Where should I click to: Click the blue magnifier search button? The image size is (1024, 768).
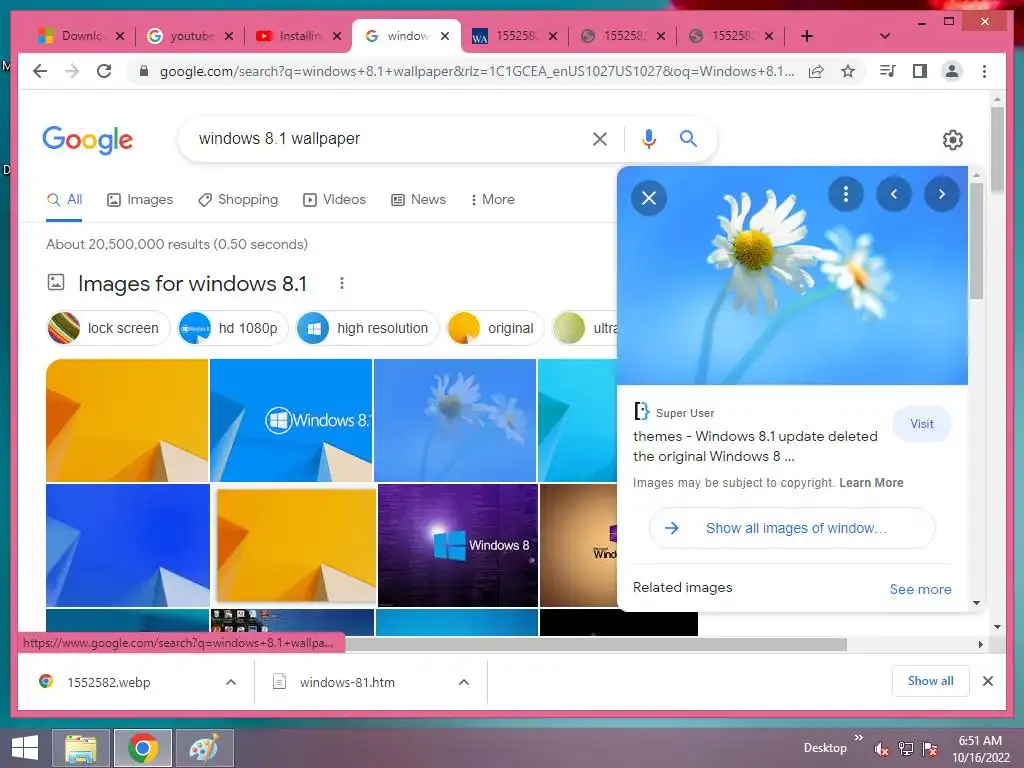coord(688,138)
